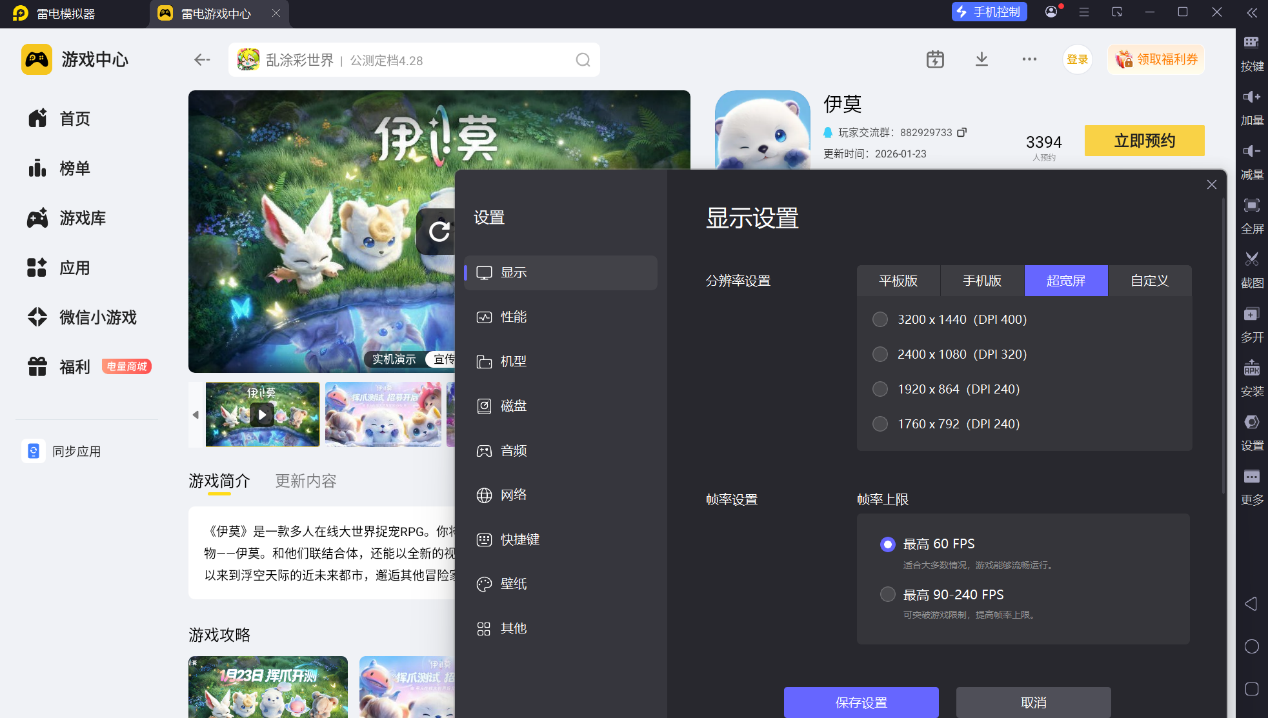This screenshot has width=1268, height=718.
Task: Click the 减量 volume down icon
Action: tap(1252, 151)
